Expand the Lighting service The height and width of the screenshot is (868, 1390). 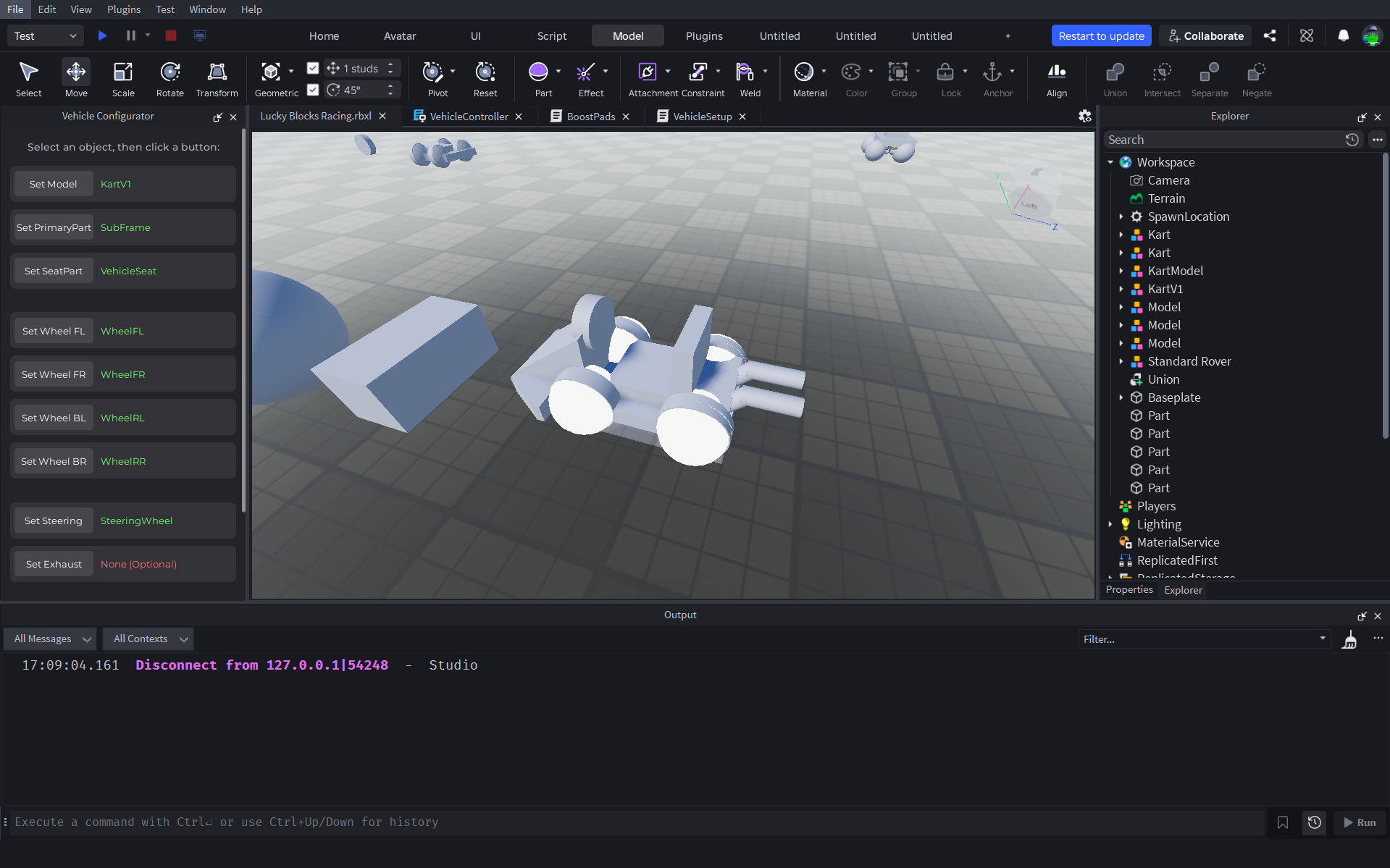click(x=1110, y=524)
